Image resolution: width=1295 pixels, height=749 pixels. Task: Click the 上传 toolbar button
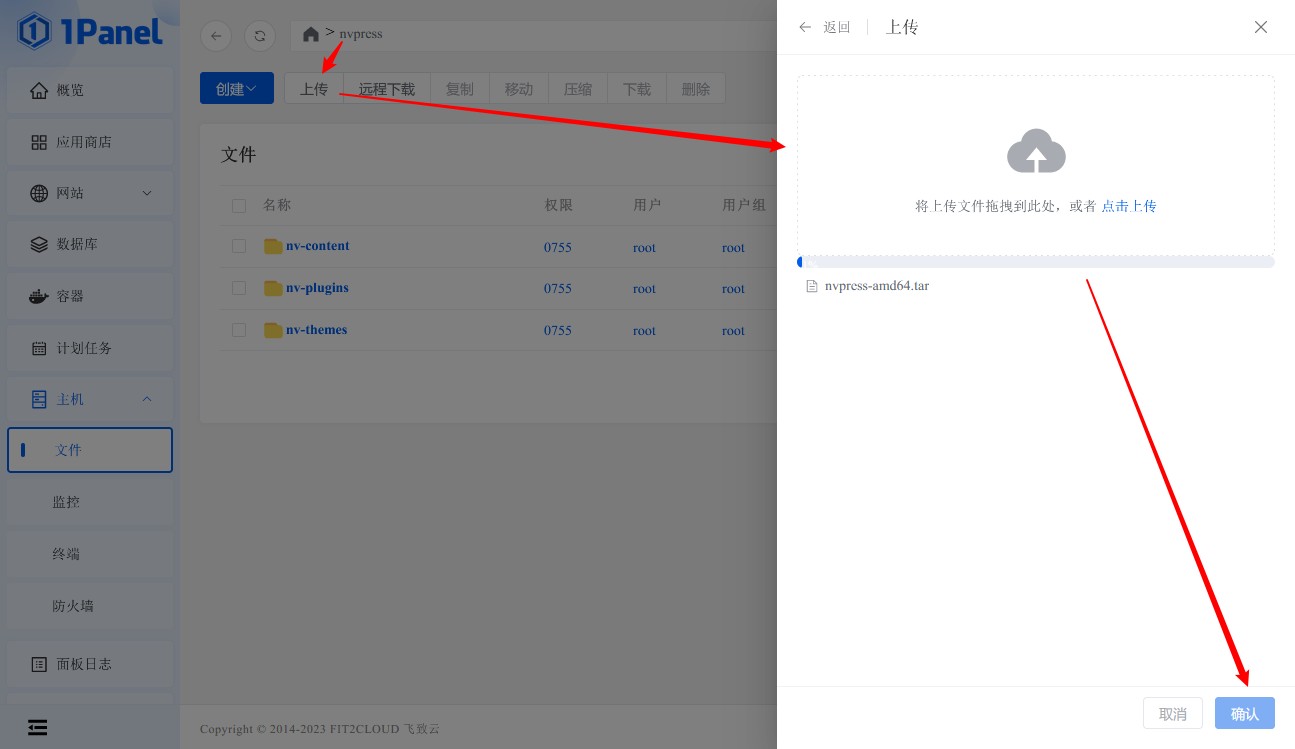[x=314, y=88]
